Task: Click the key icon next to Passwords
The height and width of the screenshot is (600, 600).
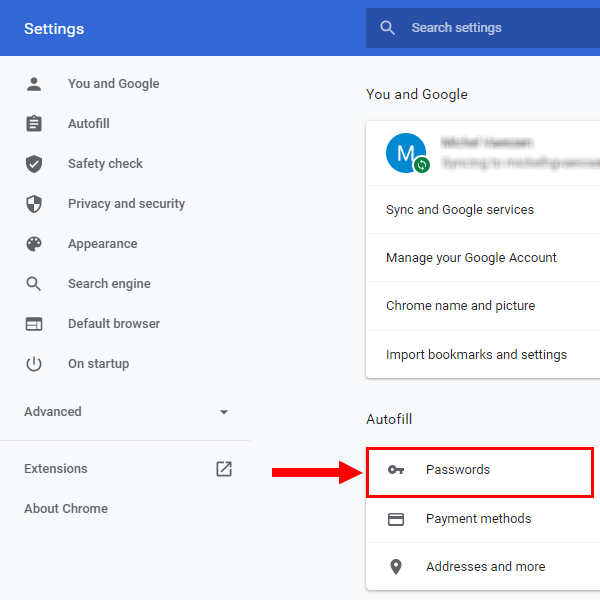Action: 396,470
